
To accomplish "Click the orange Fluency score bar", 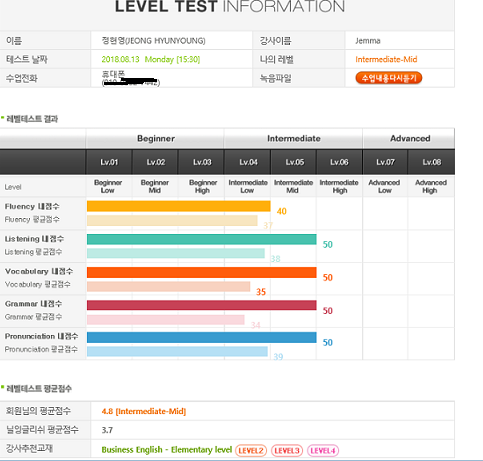I will click(x=179, y=206).
